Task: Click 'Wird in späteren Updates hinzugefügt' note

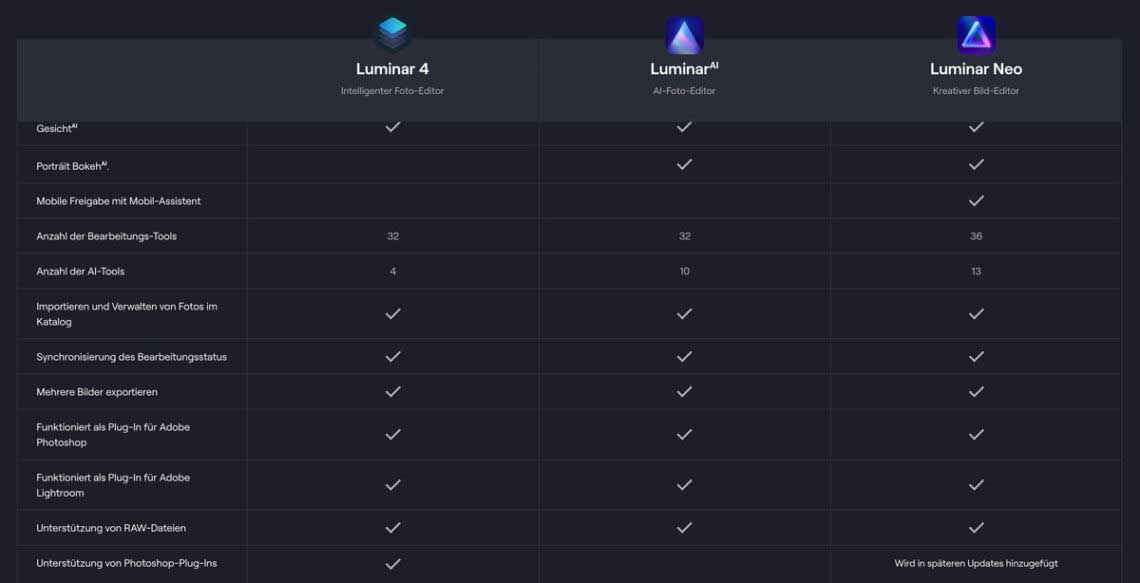Action: [976, 563]
